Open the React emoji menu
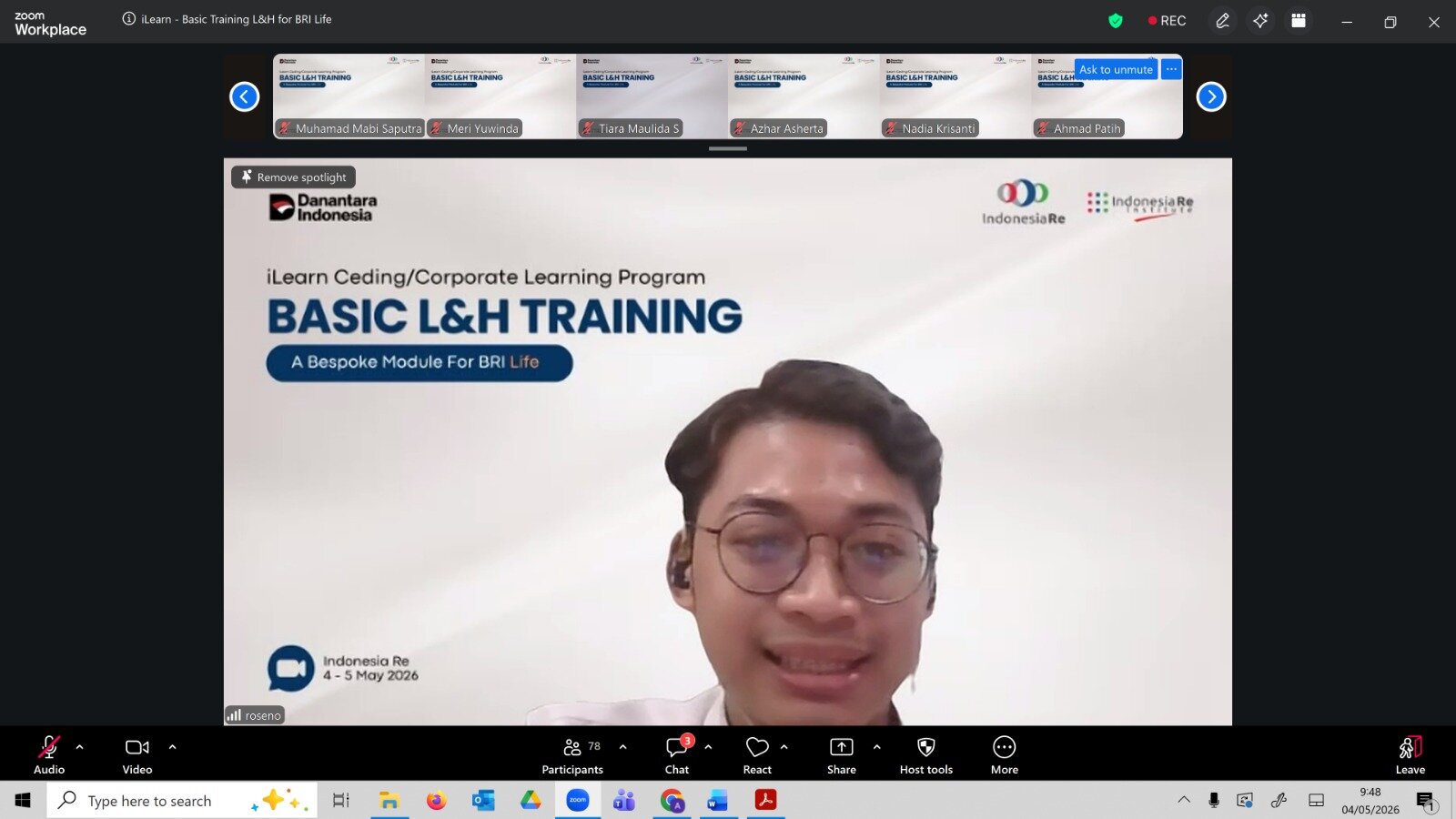 757,755
